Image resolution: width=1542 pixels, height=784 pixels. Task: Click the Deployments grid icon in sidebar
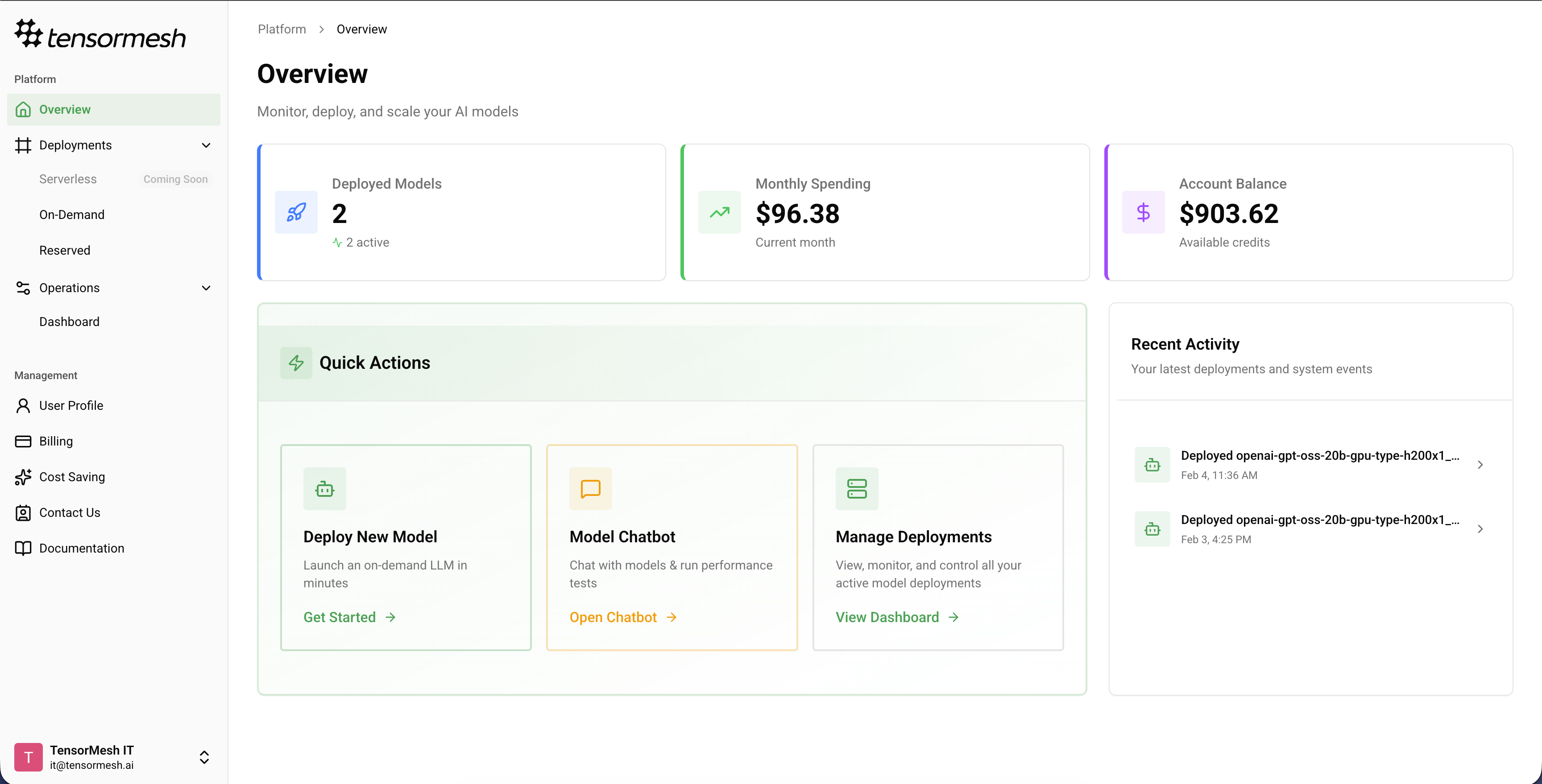pos(23,145)
